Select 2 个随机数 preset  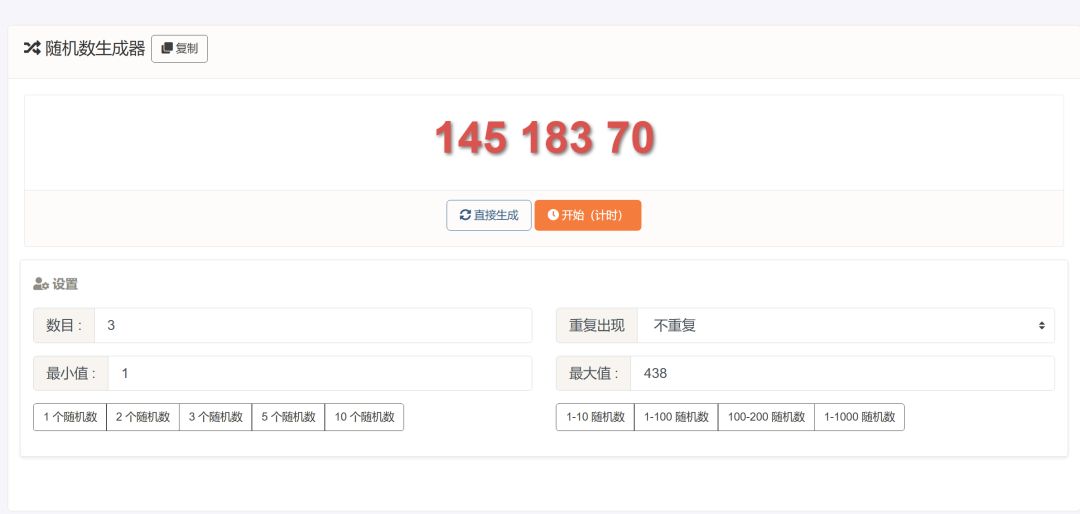click(143, 417)
